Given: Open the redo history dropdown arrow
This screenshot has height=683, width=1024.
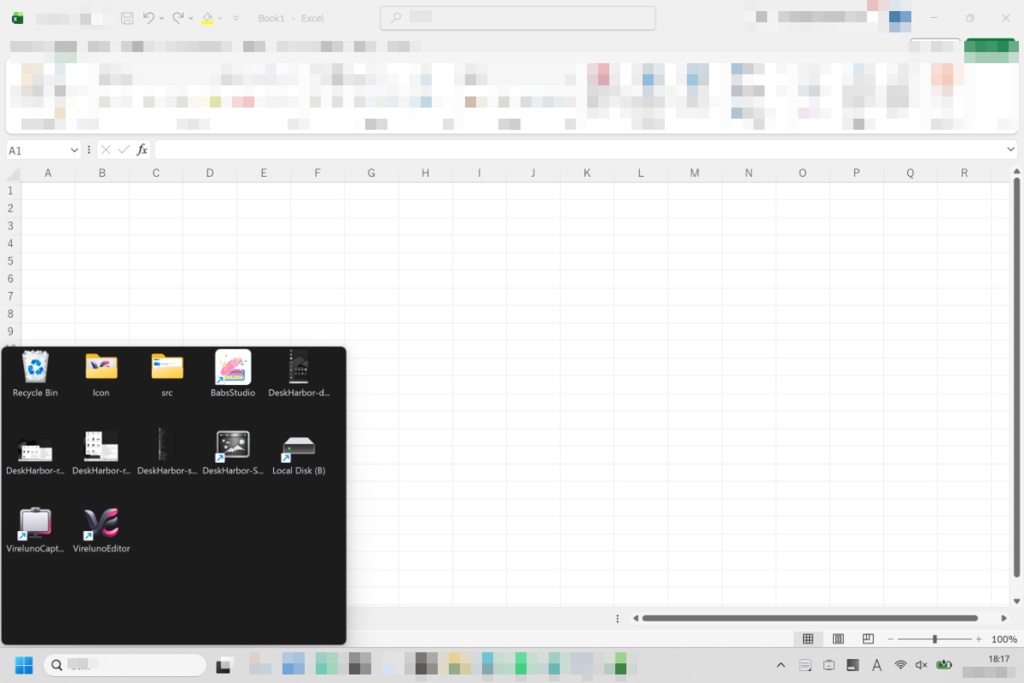Looking at the screenshot, I should [x=191, y=18].
